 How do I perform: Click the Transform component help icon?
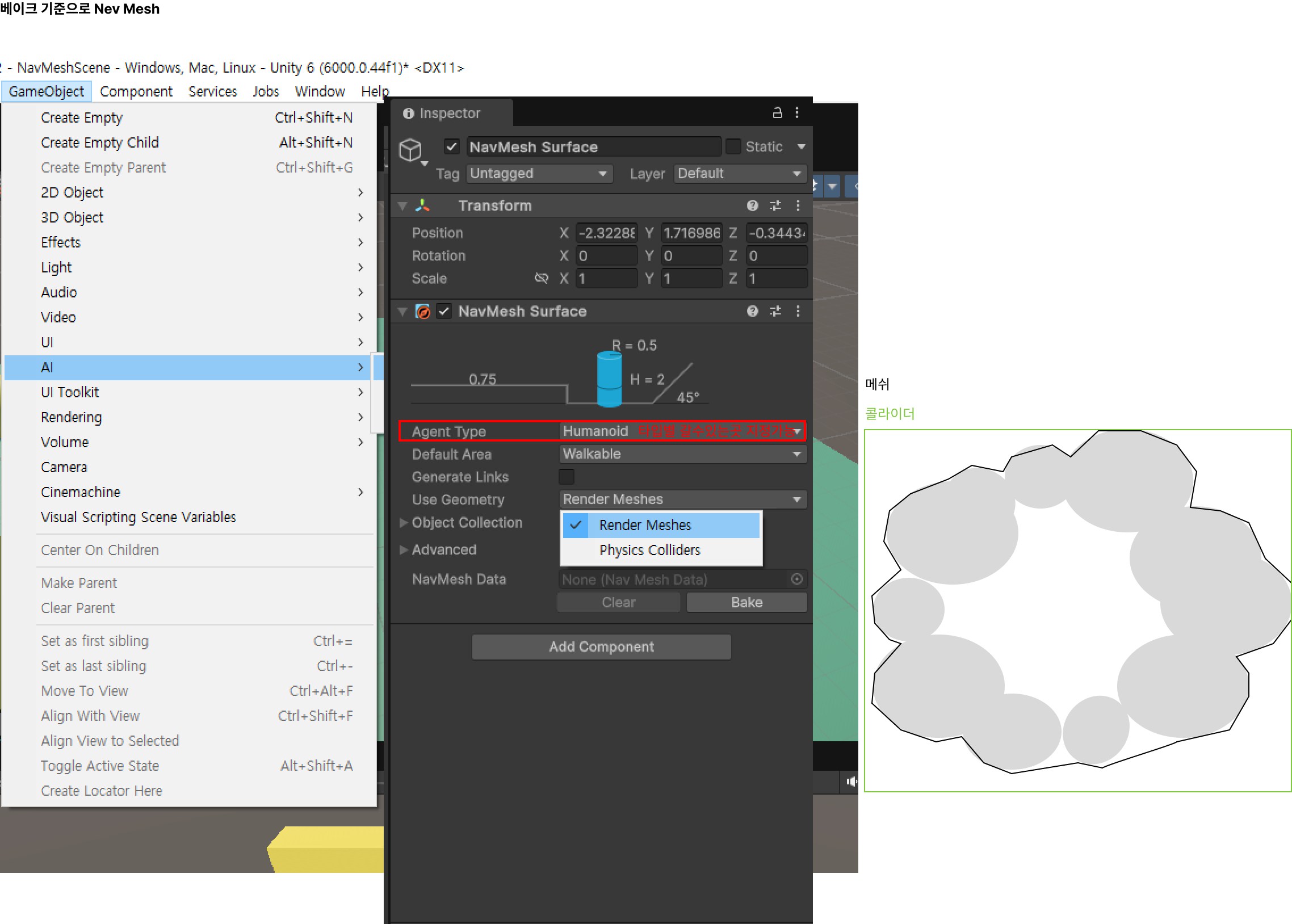pos(752,205)
